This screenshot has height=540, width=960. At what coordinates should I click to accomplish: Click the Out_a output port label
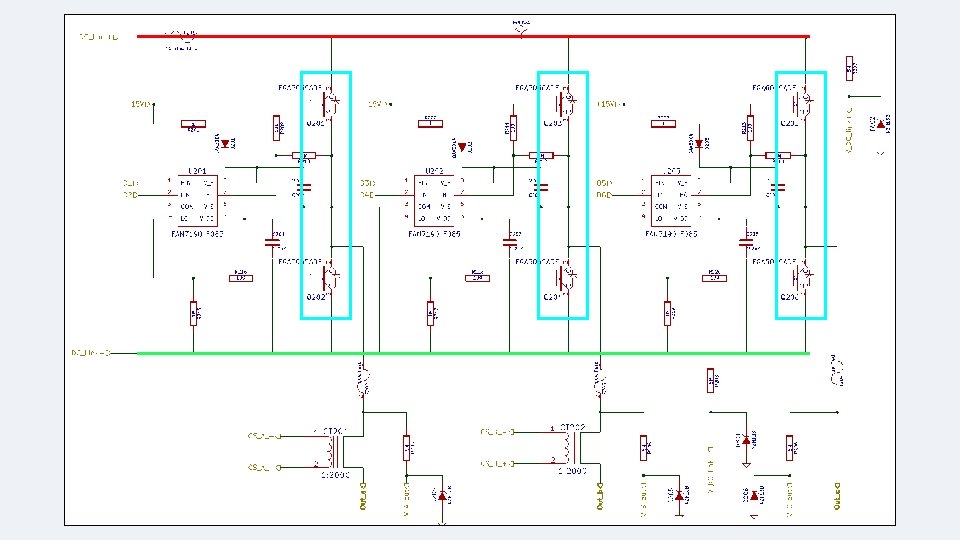[x=363, y=497]
